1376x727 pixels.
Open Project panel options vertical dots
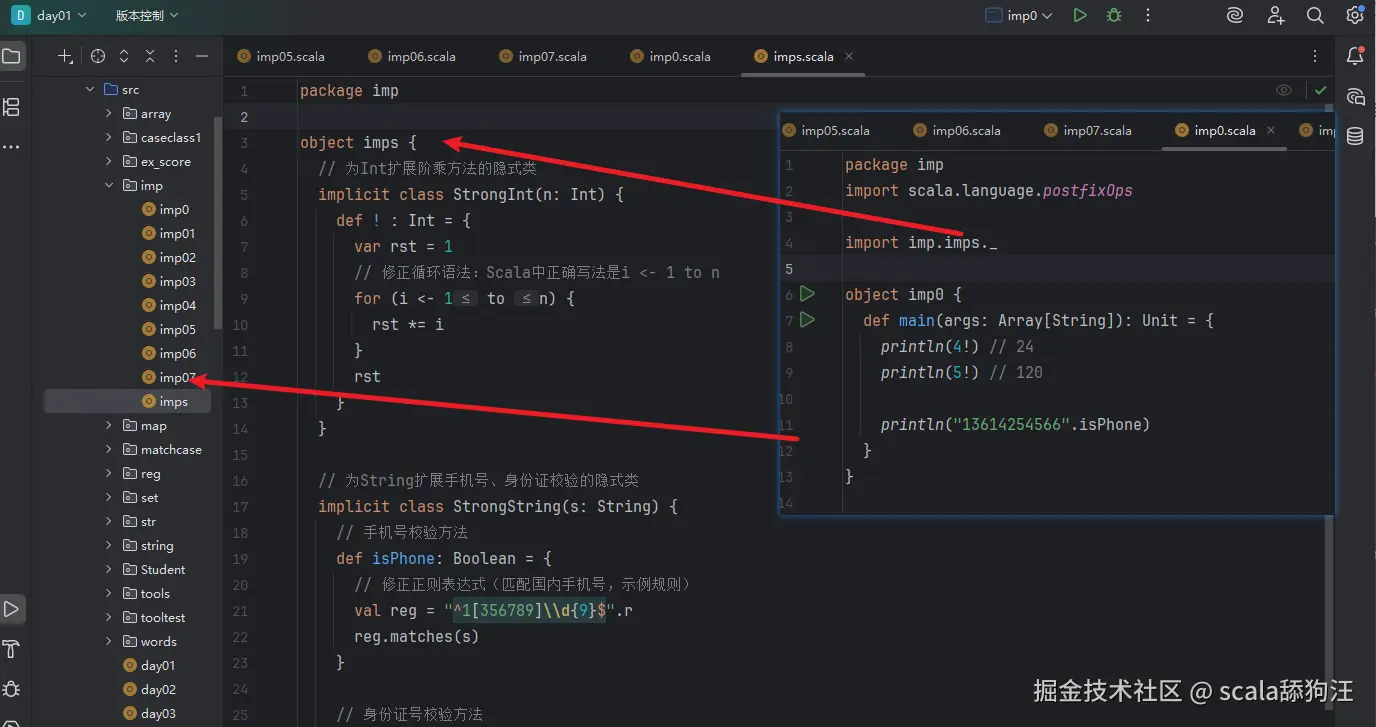click(176, 57)
